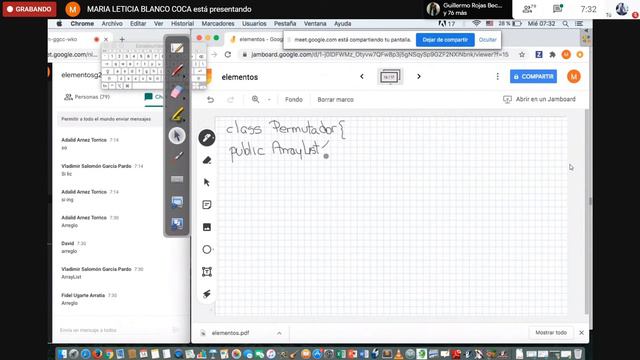Open the Chat tab in Meet panel
640x360 pixels.
153,97
